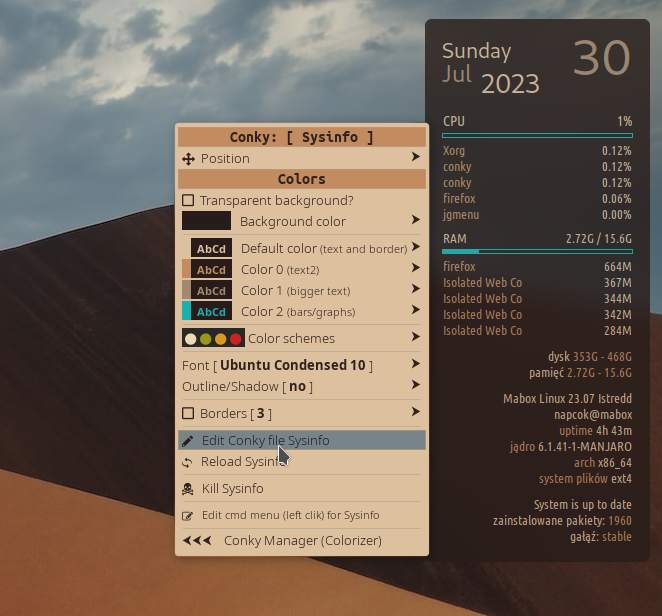Click the Edit cmd menu icon
The image size is (662, 616).
[188, 516]
